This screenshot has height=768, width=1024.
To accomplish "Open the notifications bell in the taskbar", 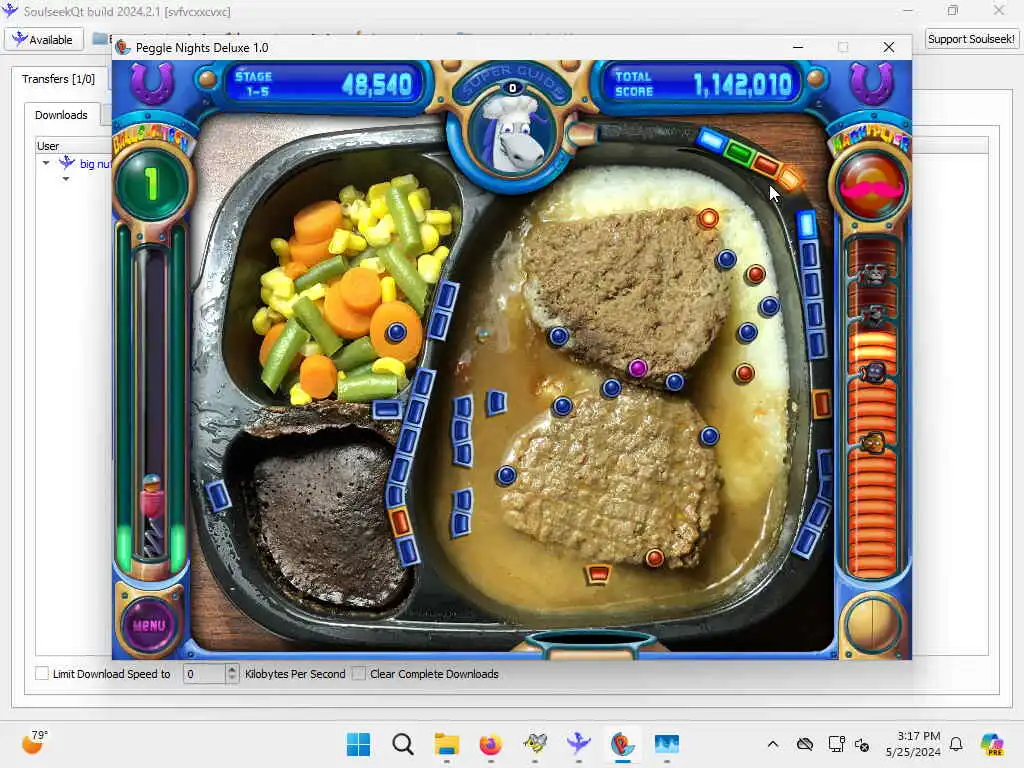I will coord(956,744).
